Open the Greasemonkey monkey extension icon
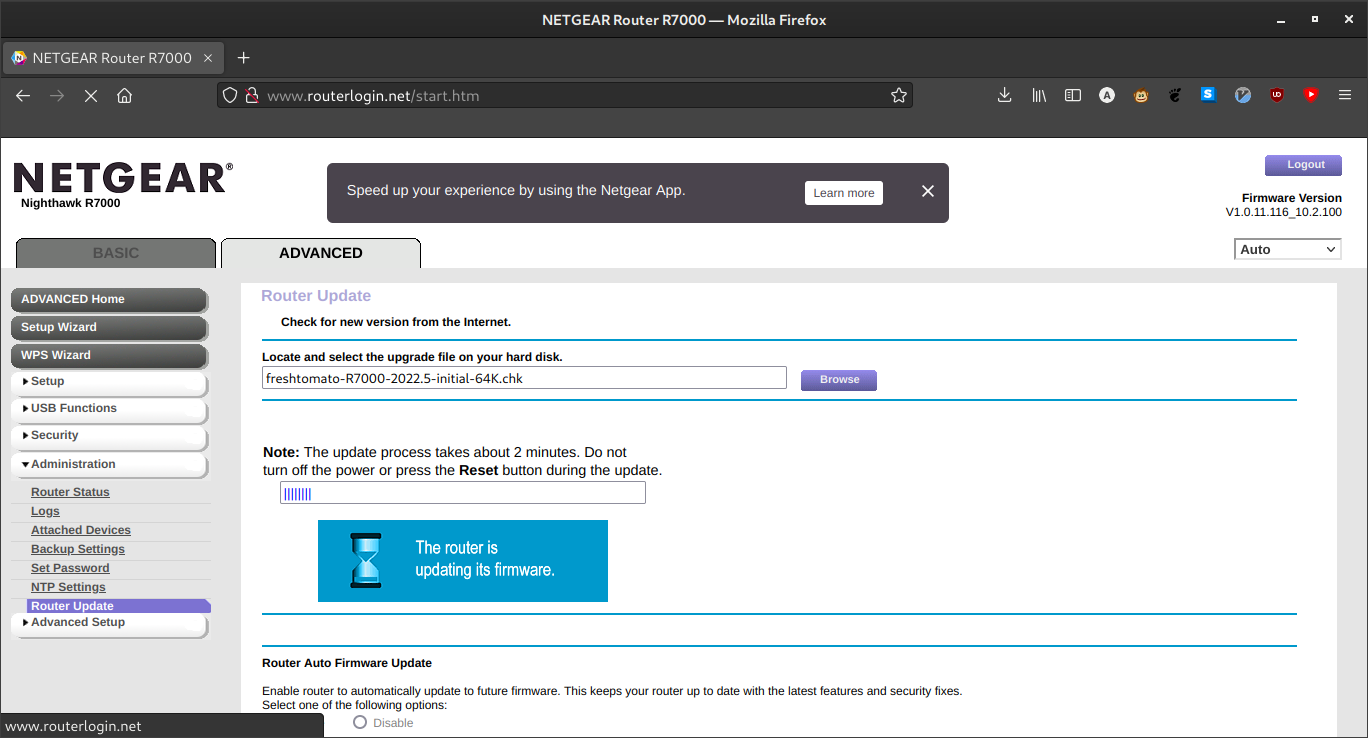Screen dimensions: 1368x738 tap(1141, 95)
